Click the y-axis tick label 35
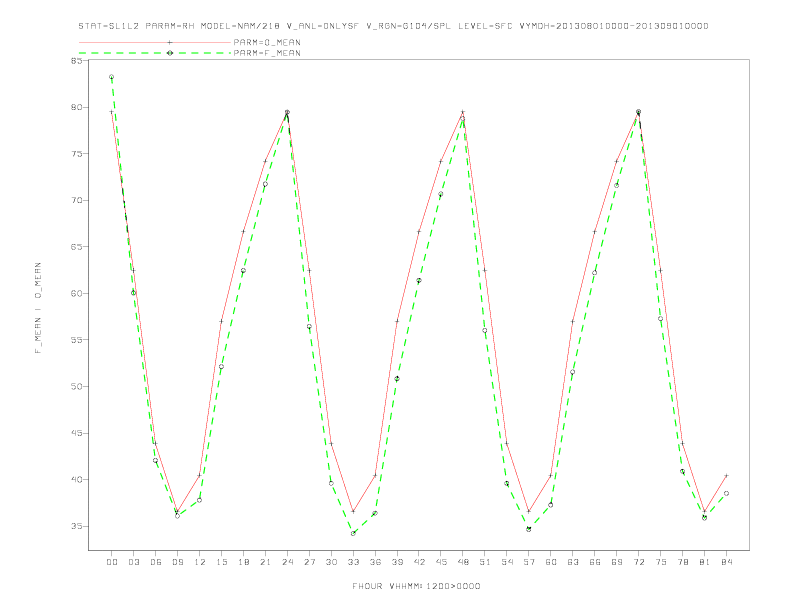Screen dimensions: 792x612 (x=77, y=526)
